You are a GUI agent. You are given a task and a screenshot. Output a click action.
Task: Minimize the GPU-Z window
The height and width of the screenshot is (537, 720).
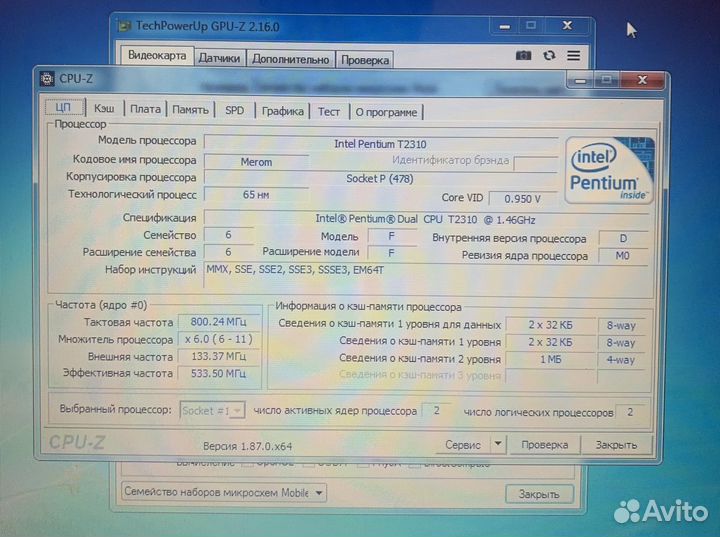[505, 27]
